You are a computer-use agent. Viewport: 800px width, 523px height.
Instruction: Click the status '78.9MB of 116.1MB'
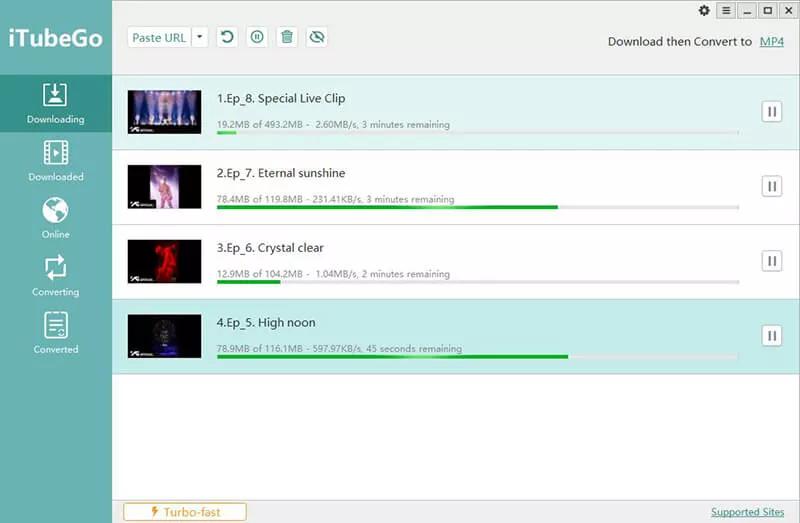click(260, 348)
